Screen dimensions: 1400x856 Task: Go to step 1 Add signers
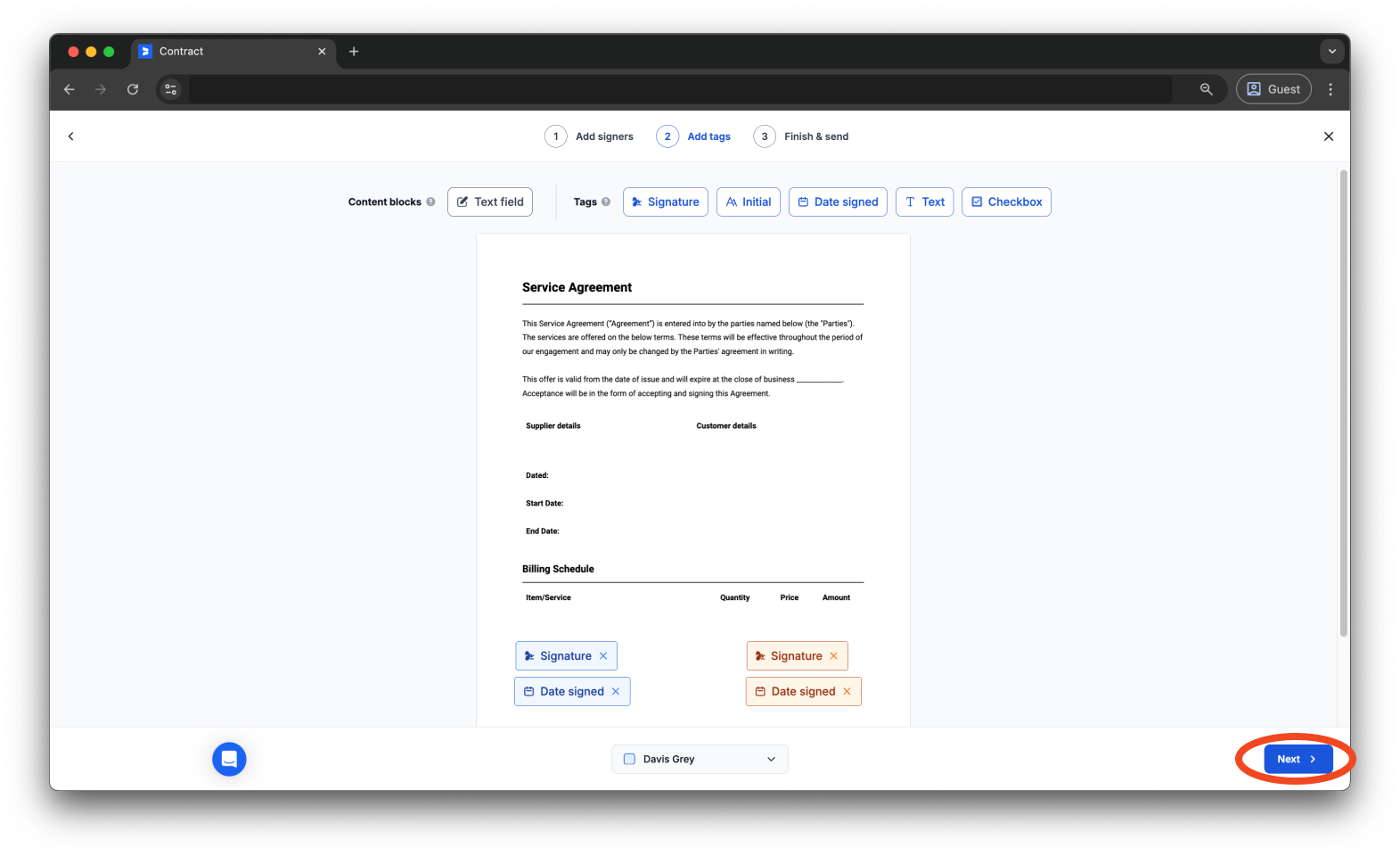589,136
